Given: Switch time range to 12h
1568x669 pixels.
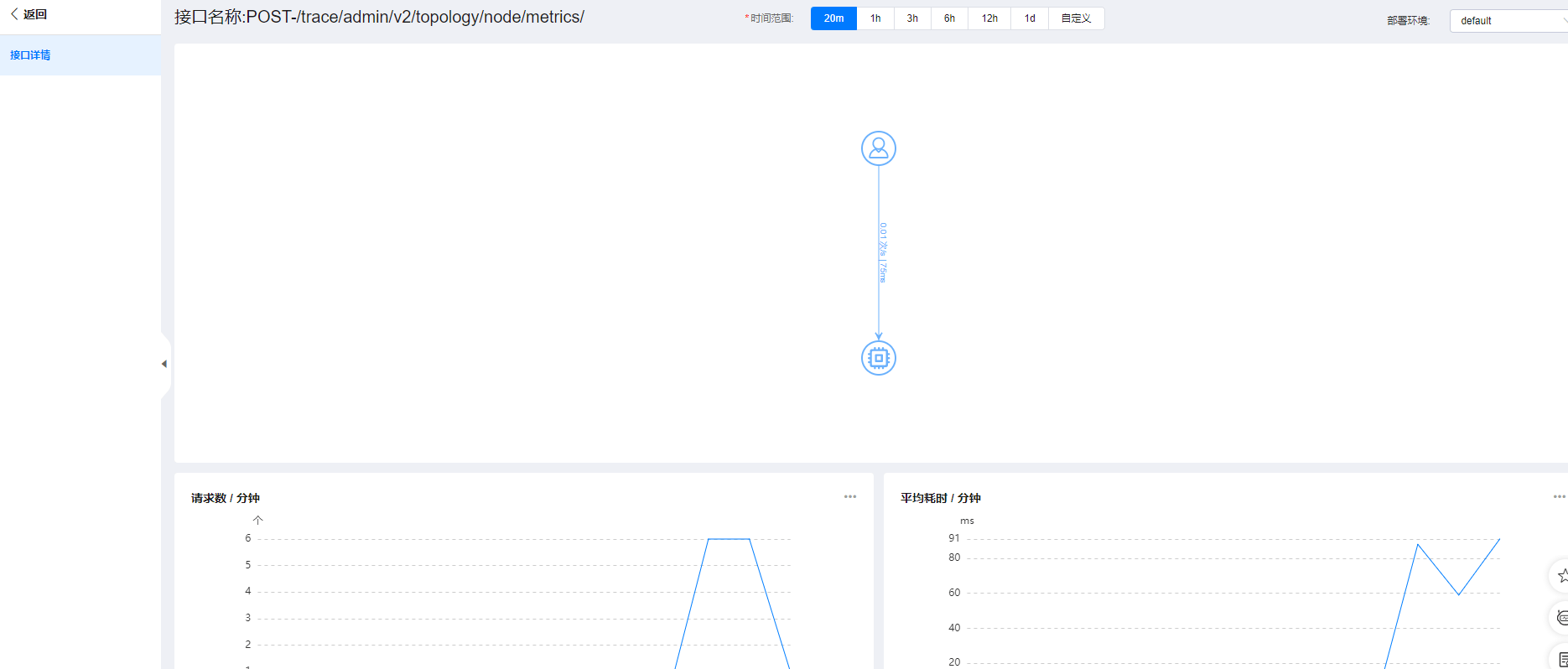Looking at the screenshot, I should [989, 18].
